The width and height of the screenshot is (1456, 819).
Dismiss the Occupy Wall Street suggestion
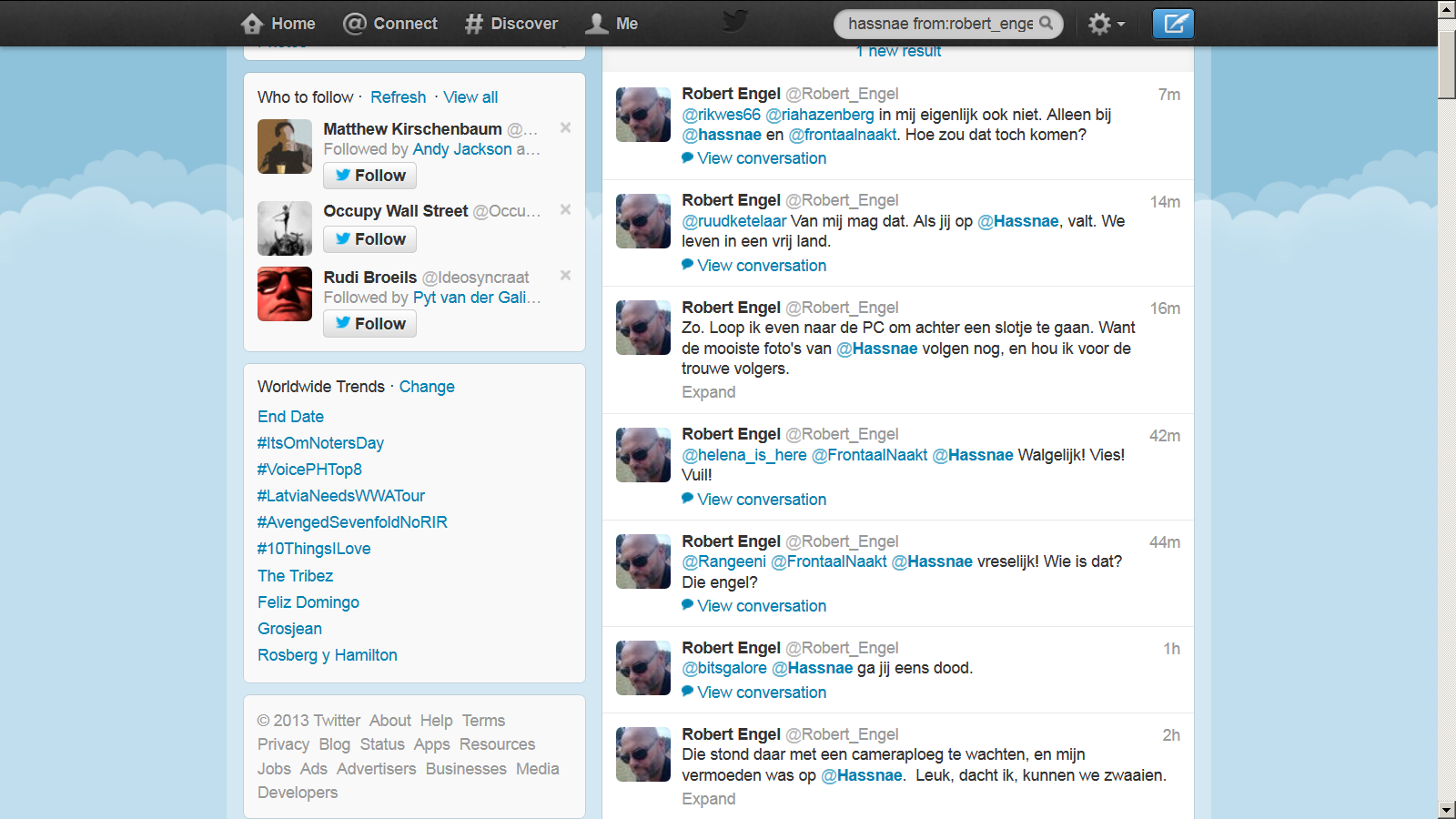point(565,209)
